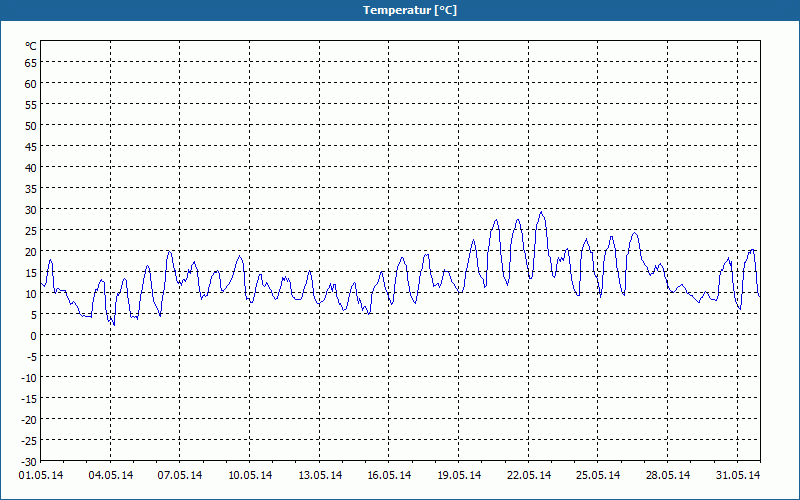
Task: Click the -15 value on the temperature axis
Action: pos(29,398)
